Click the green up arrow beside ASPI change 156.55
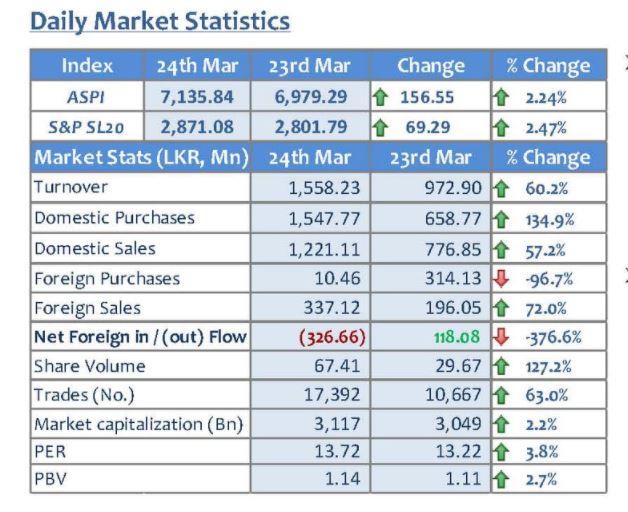The width and height of the screenshot is (628, 512). coord(380,97)
